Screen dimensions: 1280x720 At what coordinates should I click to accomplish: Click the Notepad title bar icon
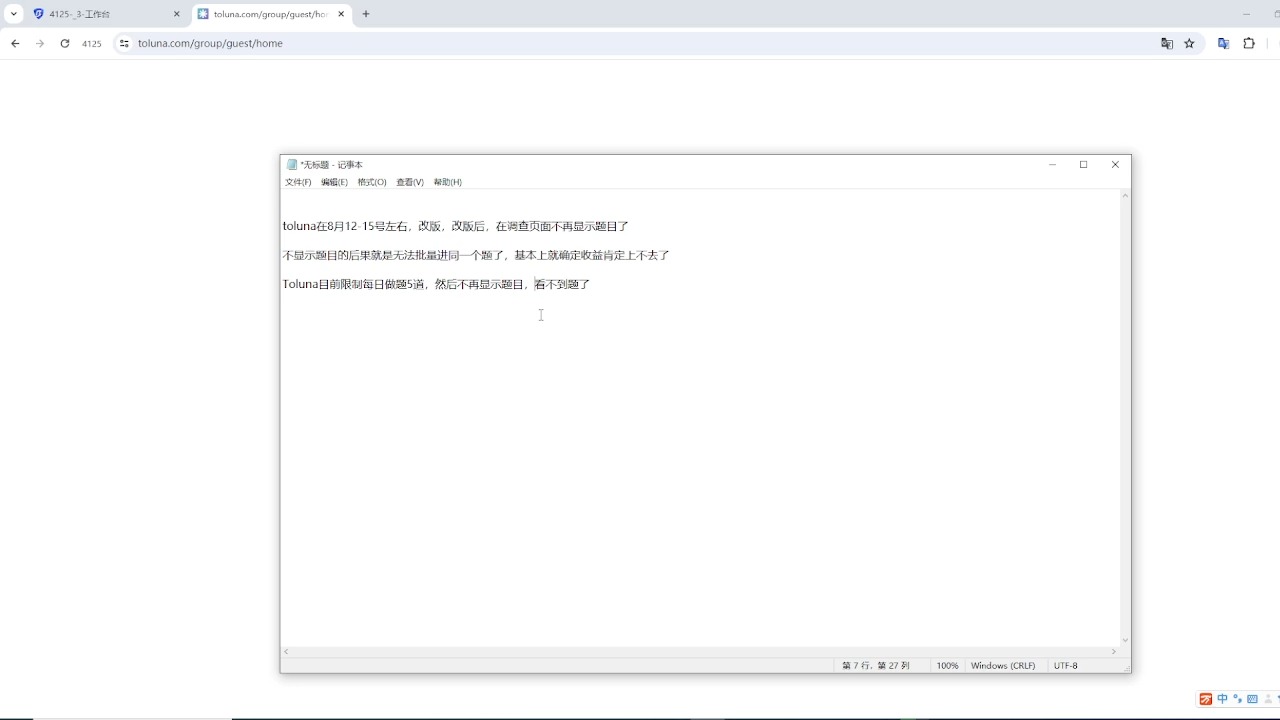point(292,164)
